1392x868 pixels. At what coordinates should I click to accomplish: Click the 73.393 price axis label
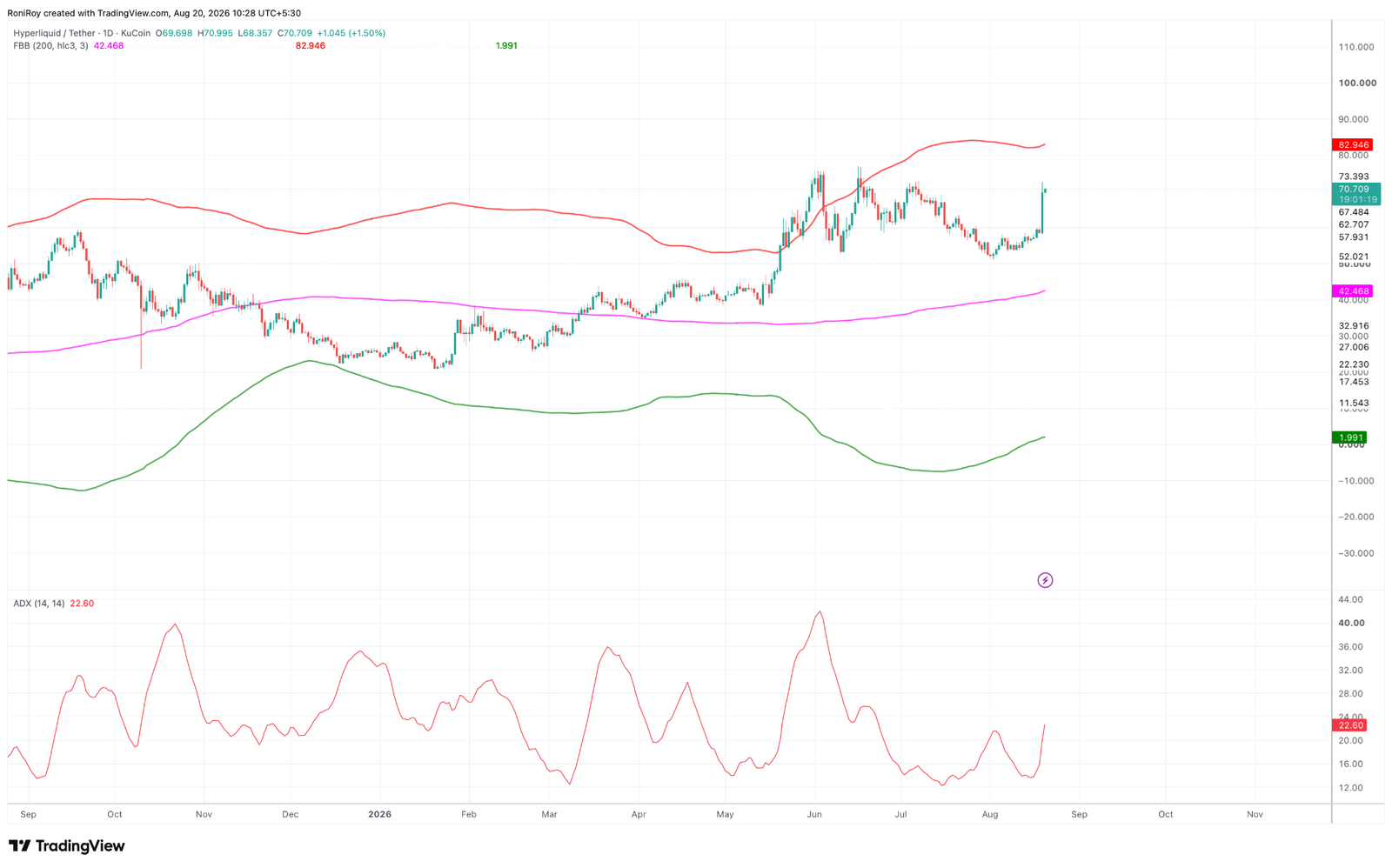tap(1354, 177)
